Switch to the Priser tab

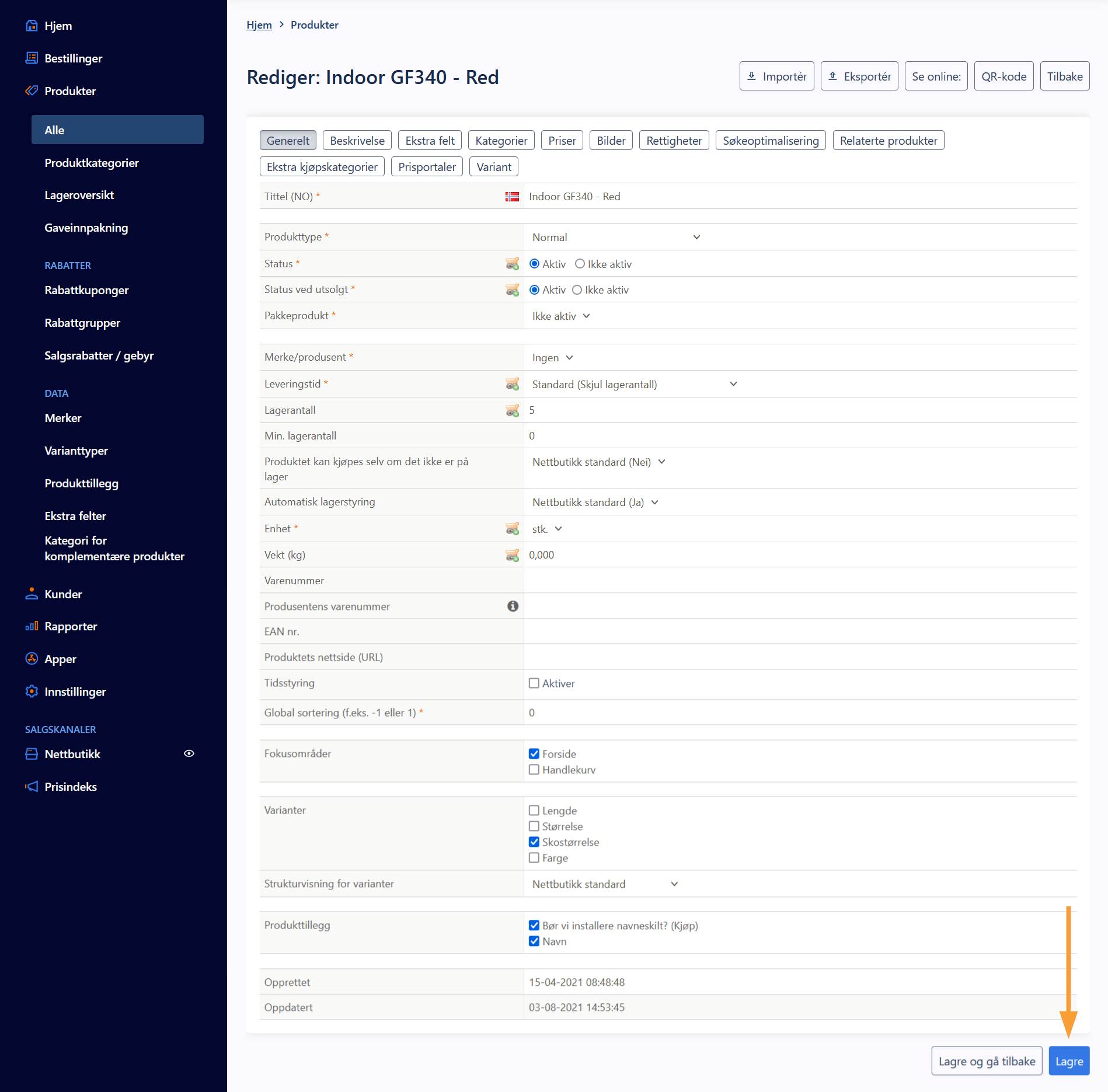562,141
